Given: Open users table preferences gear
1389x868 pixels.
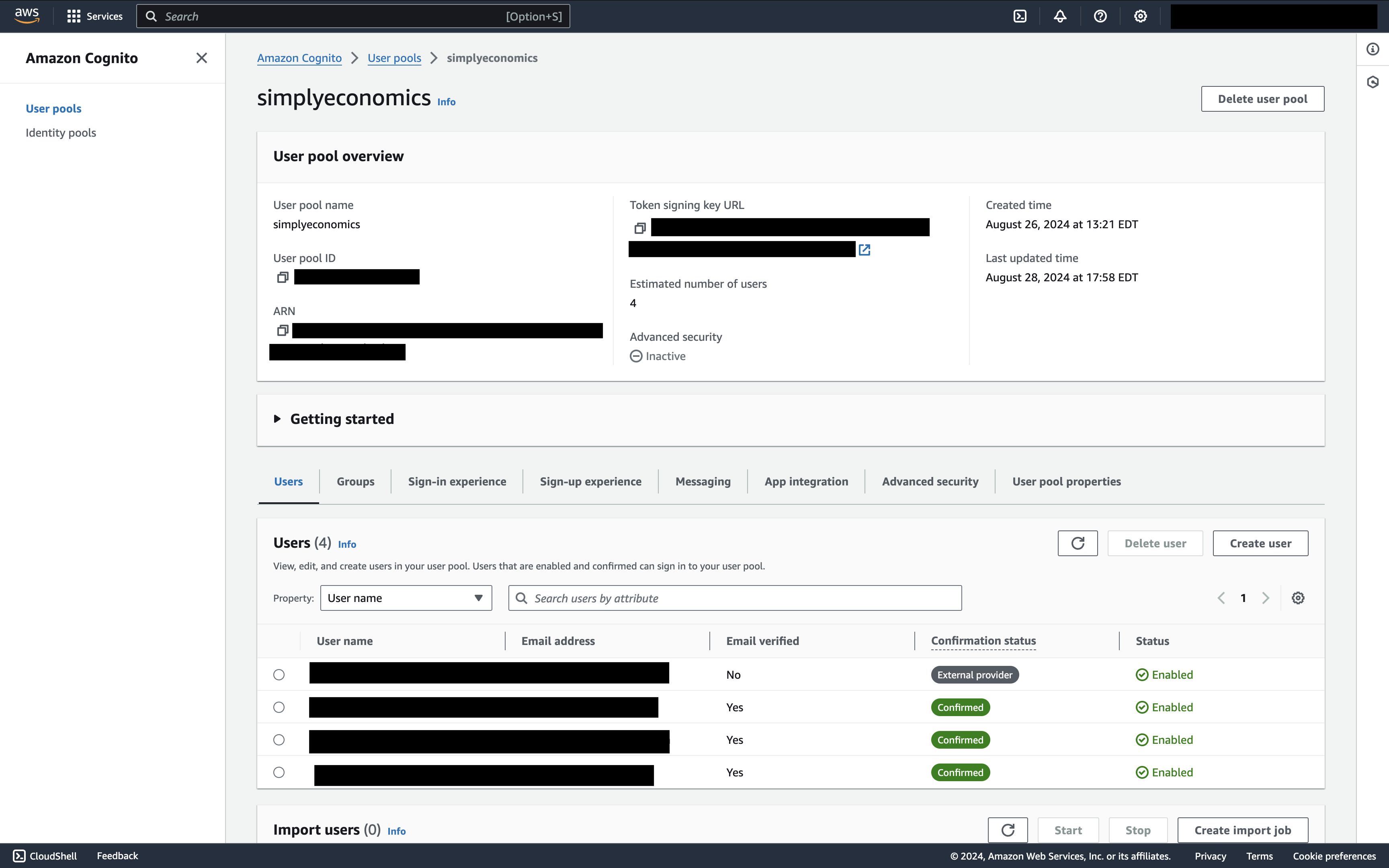Looking at the screenshot, I should tap(1298, 598).
